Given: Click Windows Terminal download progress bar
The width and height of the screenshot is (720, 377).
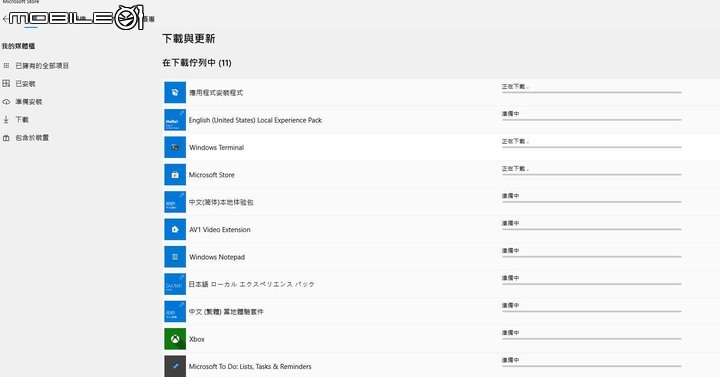Looking at the screenshot, I should click(x=591, y=147).
